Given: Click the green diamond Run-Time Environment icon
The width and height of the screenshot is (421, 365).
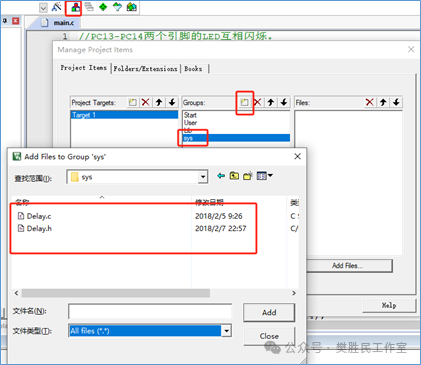Looking at the screenshot, I should pyautogui.click(x=103, y=7).
